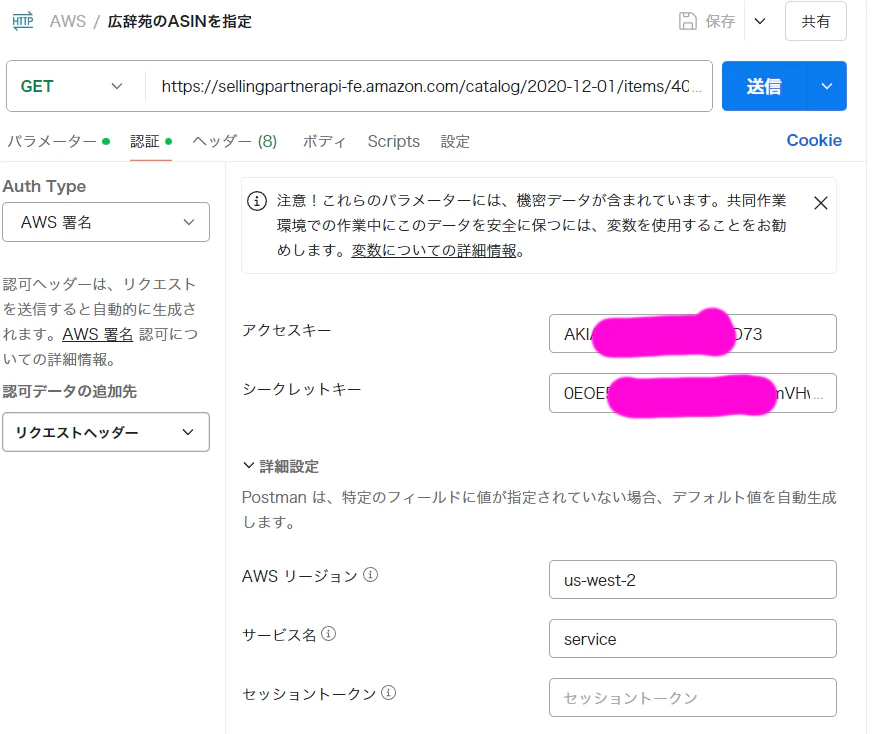Click the 共有 share button
The image size is (874, 734).
815,21
